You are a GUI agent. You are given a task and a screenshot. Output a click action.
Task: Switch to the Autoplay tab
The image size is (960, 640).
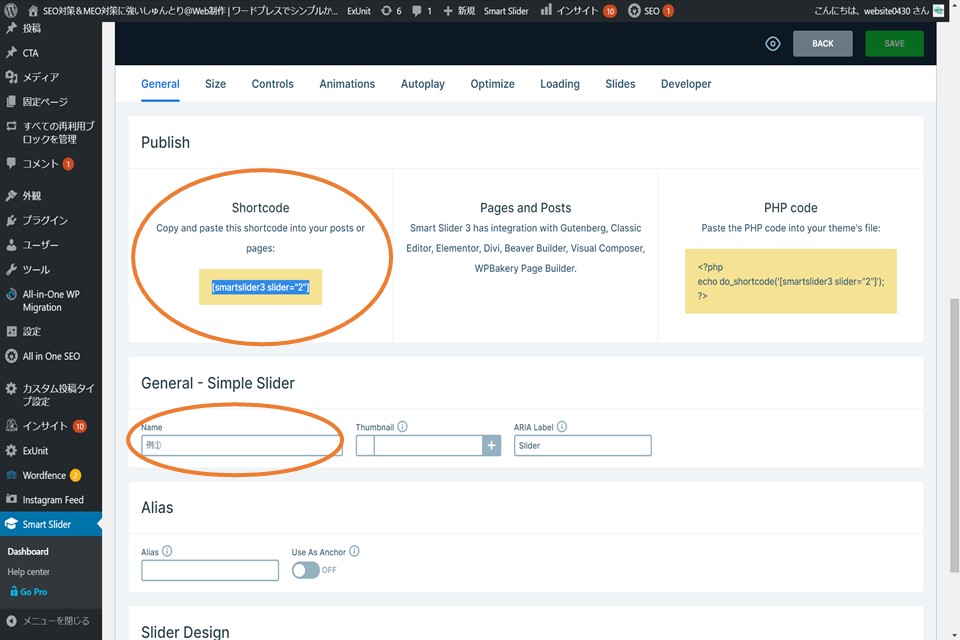click(422, 84)
